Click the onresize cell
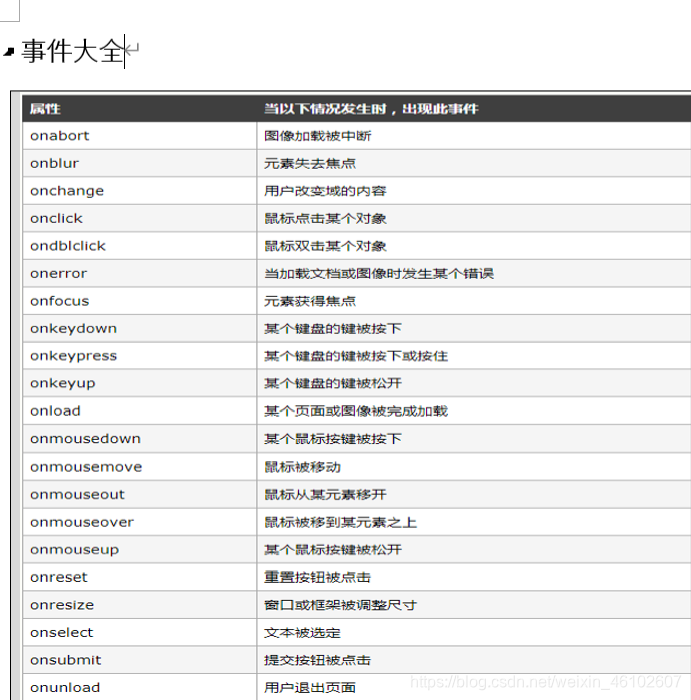The image size is (691, 700). click(x=140, y=605)
